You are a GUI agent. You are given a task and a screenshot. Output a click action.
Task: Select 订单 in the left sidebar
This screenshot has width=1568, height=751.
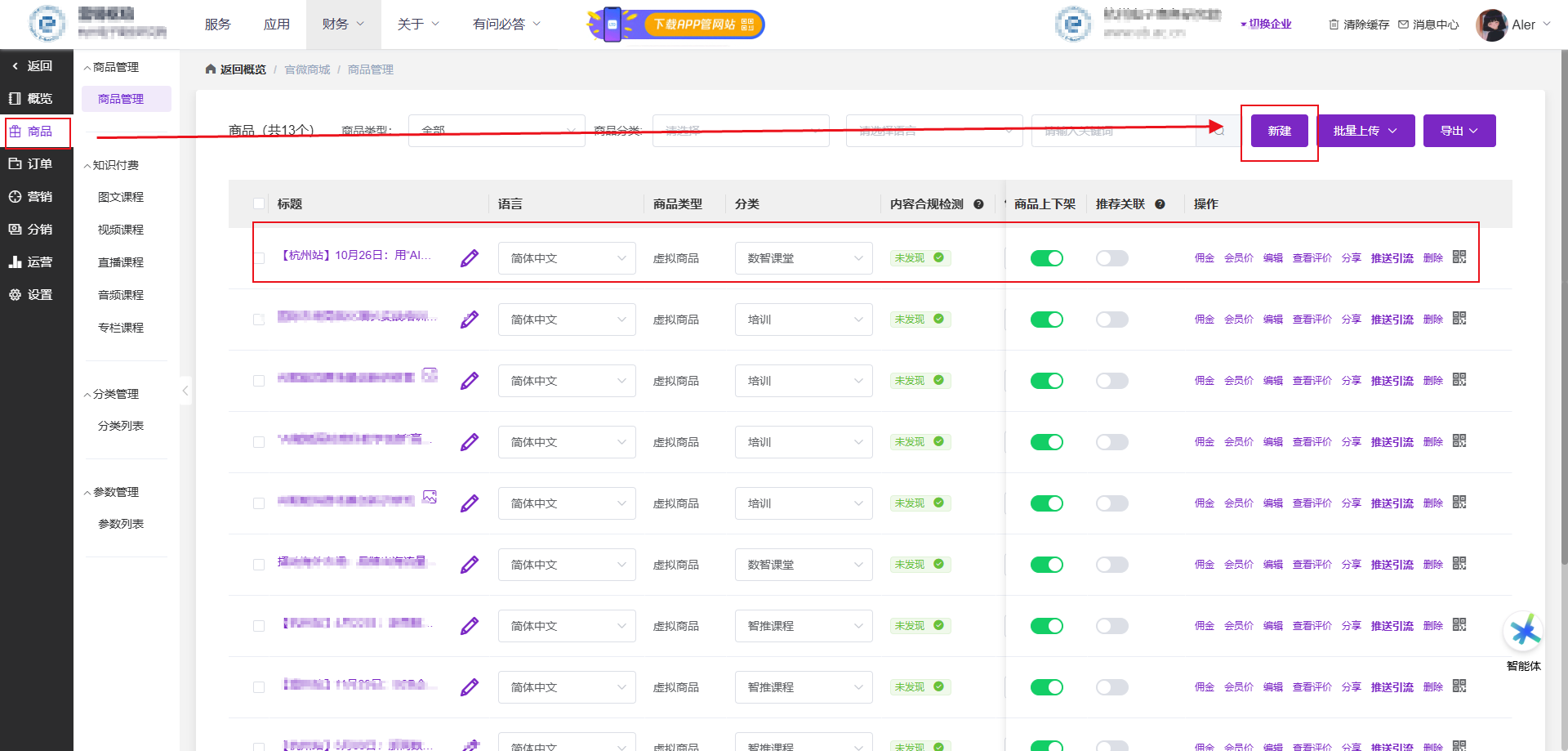[37, 163]
